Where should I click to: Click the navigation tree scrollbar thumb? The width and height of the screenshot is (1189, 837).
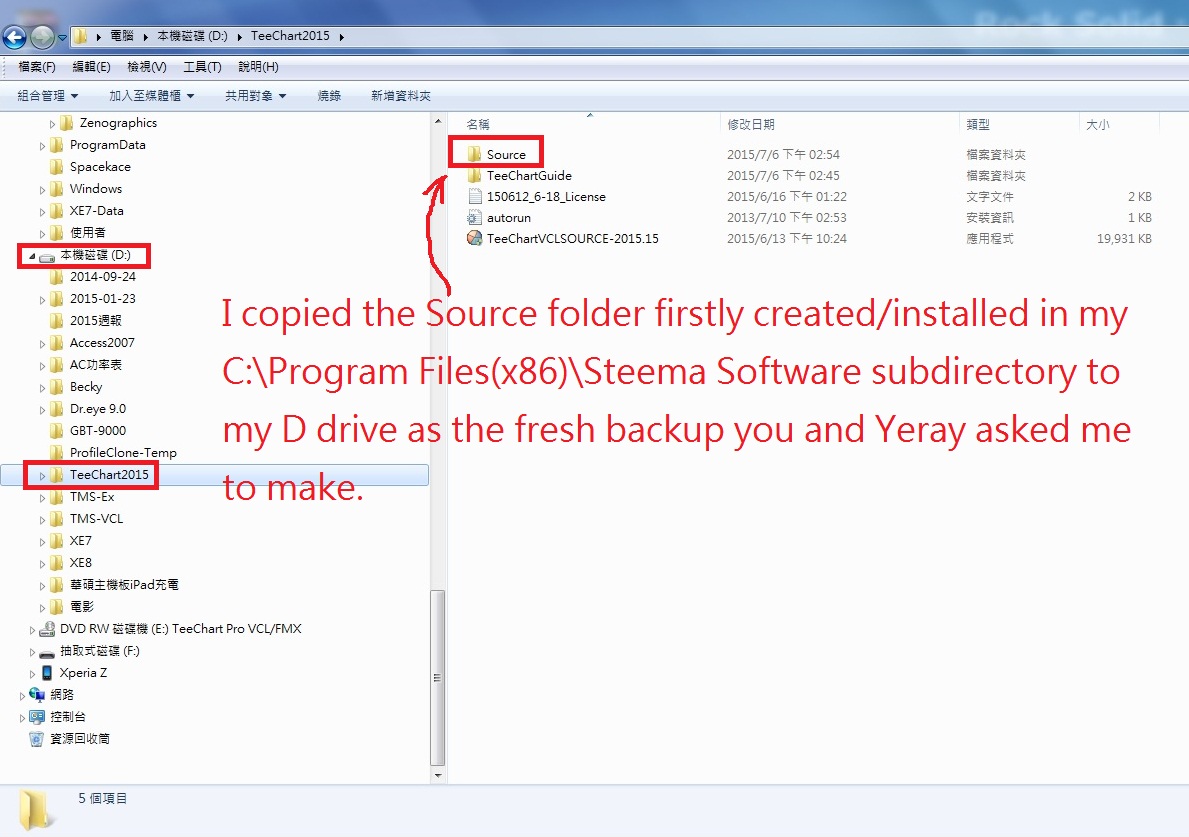pyautogui.click(x=438, y=679)
